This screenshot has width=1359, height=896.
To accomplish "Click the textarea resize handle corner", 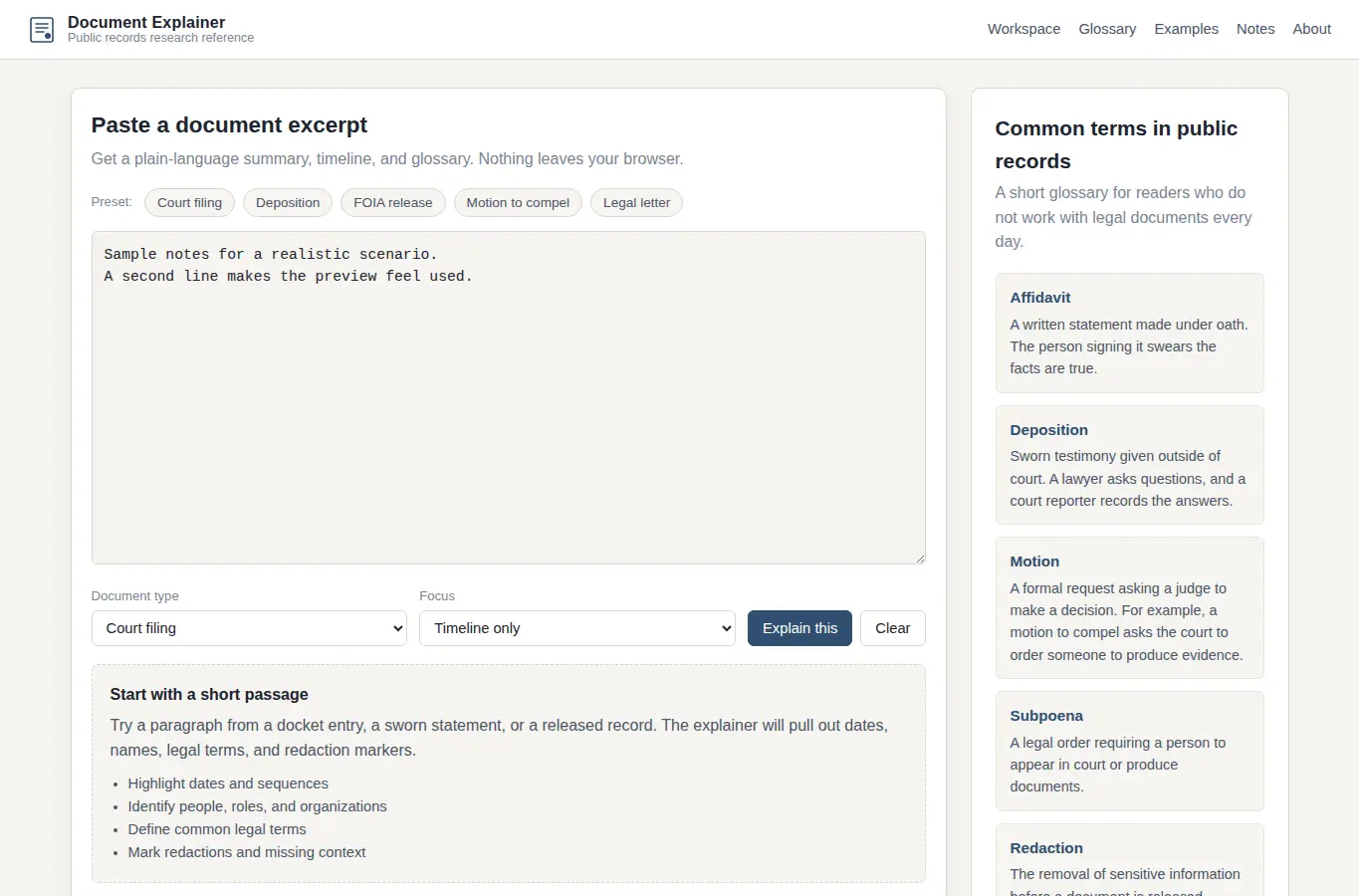I will 919,558.
